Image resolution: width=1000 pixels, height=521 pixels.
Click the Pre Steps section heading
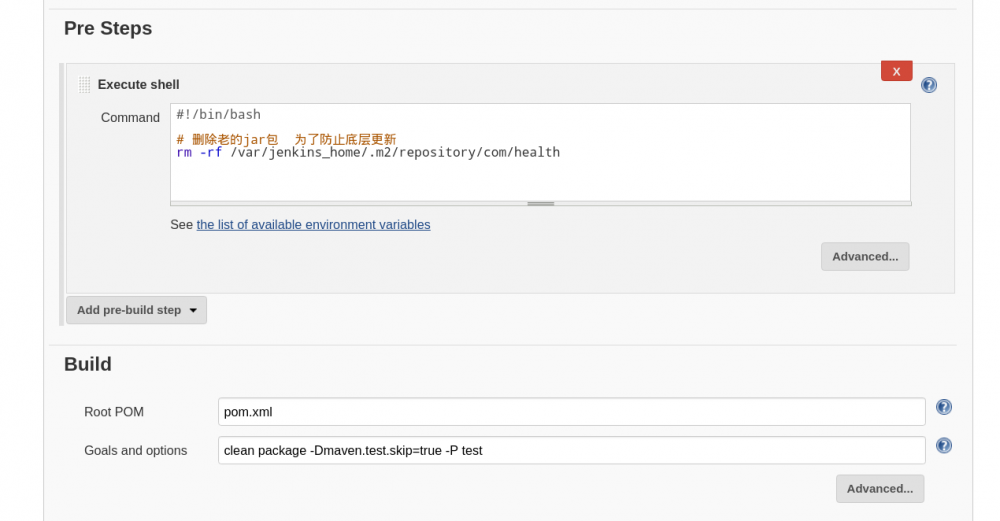[x=108, y=29]
